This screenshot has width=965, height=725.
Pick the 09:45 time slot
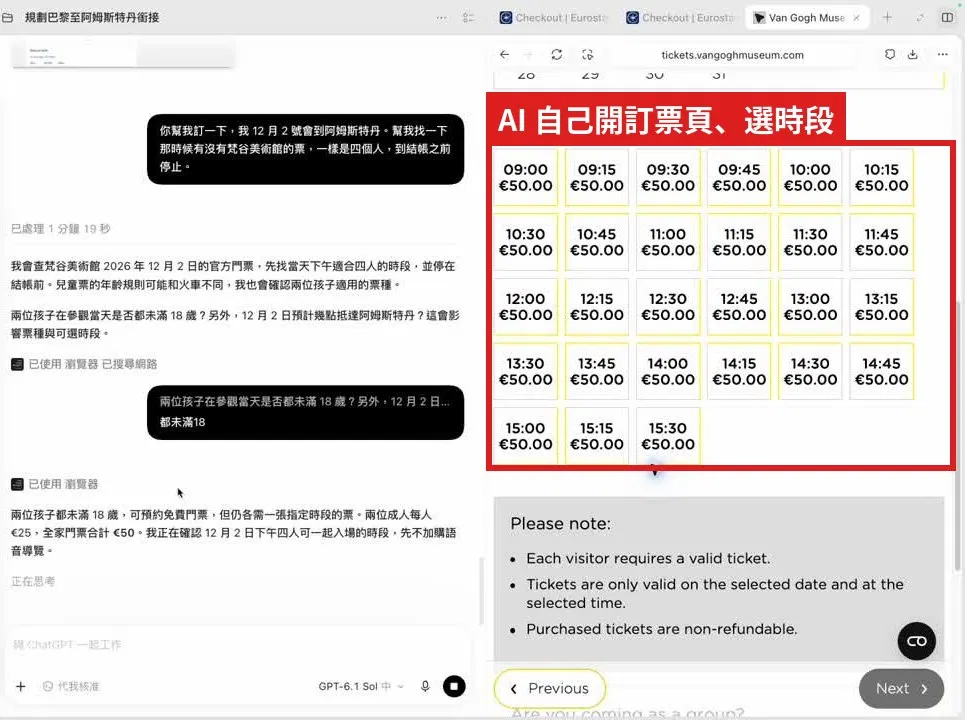tap(739, 177)
